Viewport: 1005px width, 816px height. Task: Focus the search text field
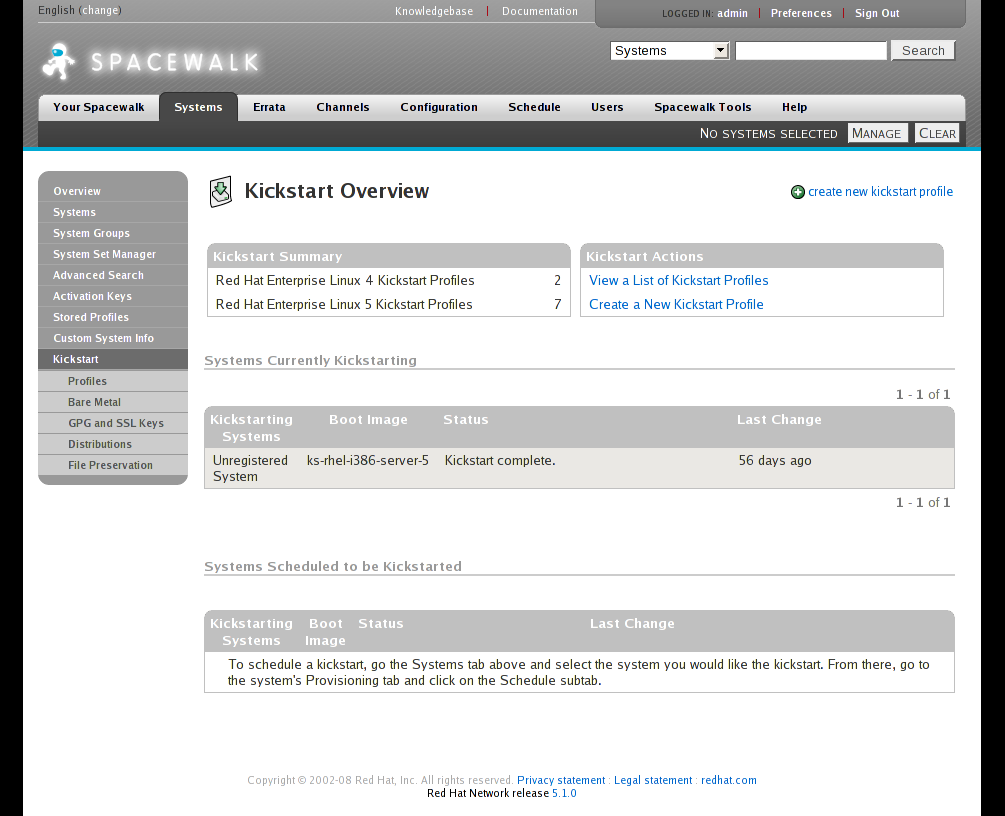pos(811,51)
